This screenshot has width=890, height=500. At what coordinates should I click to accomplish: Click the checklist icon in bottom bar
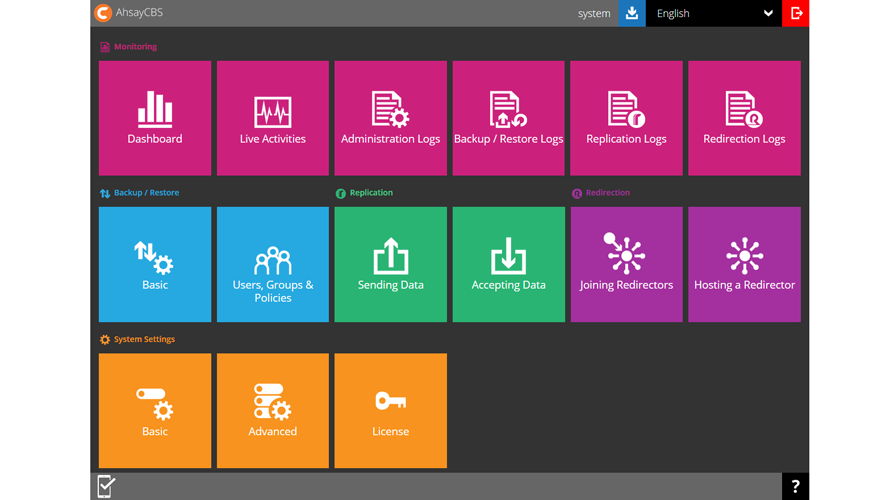(x=106, y=486)
